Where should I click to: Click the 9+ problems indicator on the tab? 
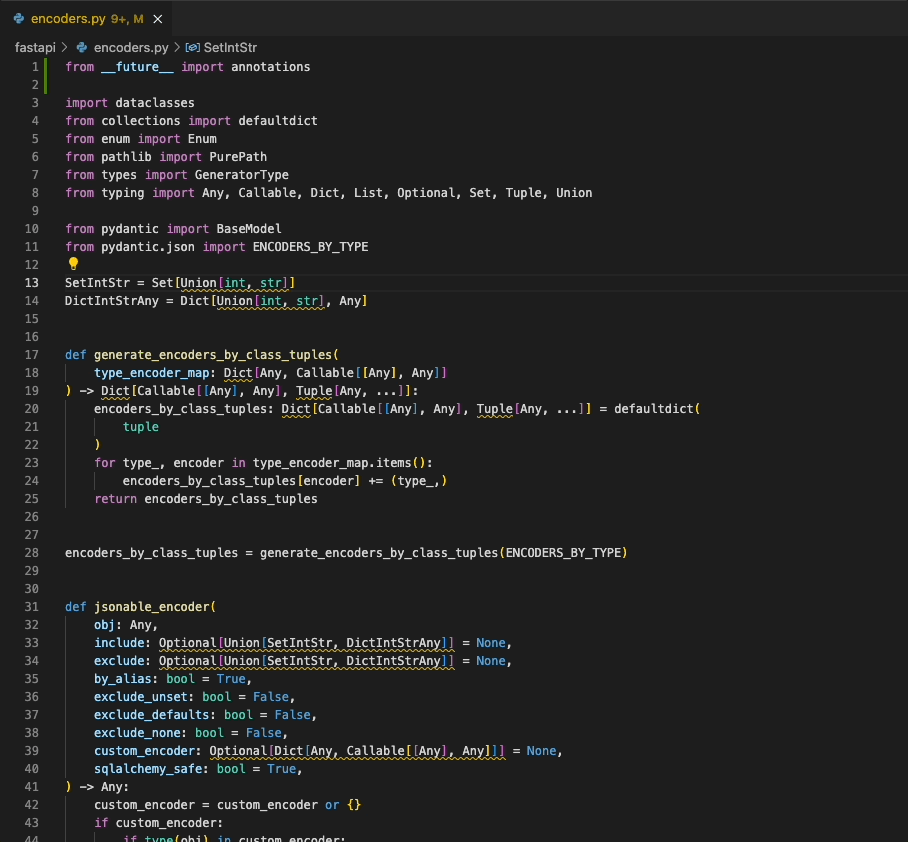click(x=119, y=17)
